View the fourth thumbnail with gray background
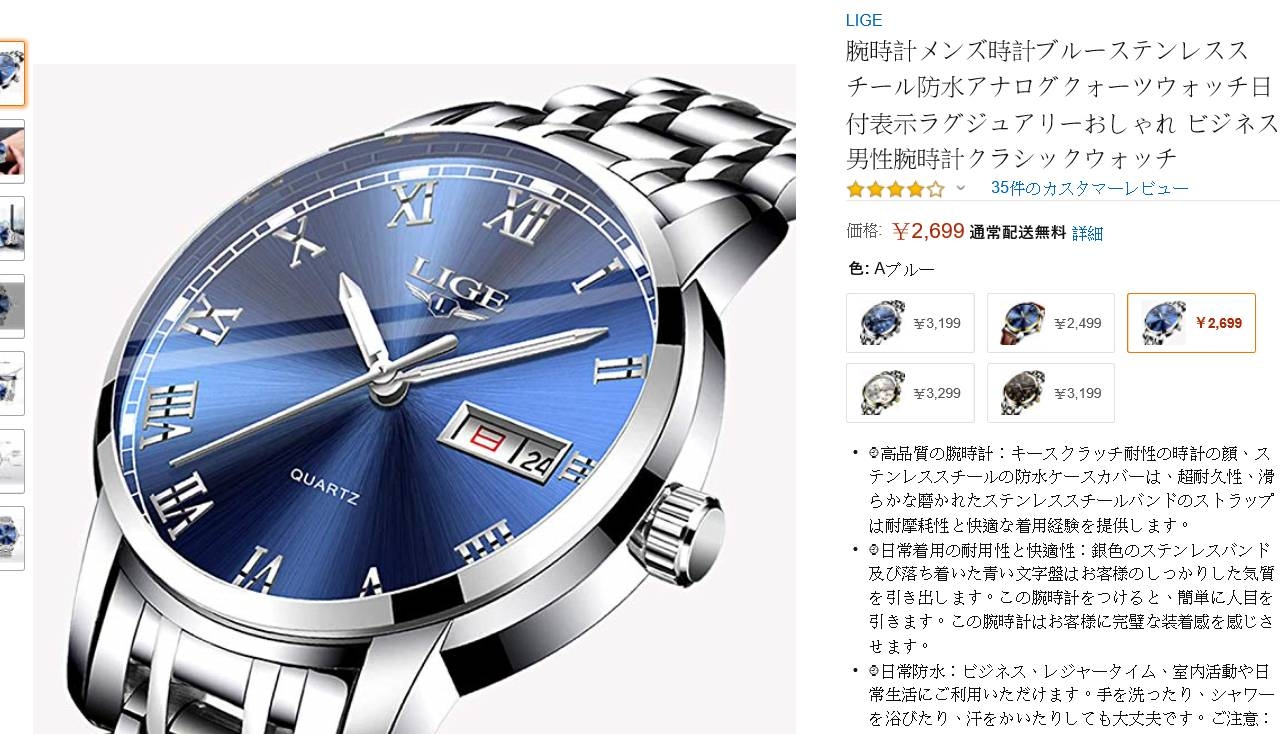This screenshot has width=1280, height=734. pyautogui.click(x=12, y=306)
